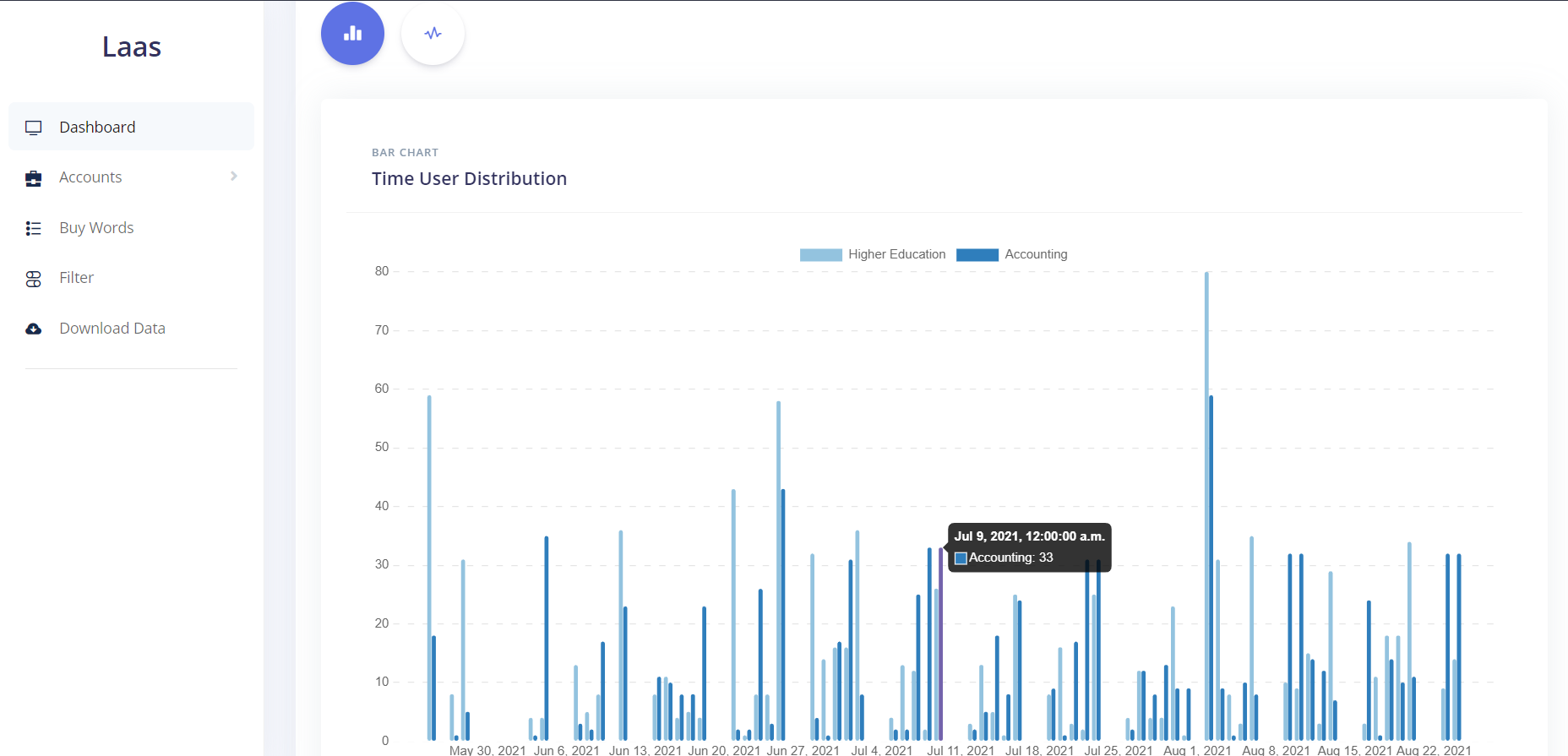Open the Dashboard menu item
The width and height of the screenshot is (1568, 756).
[131, 127]
